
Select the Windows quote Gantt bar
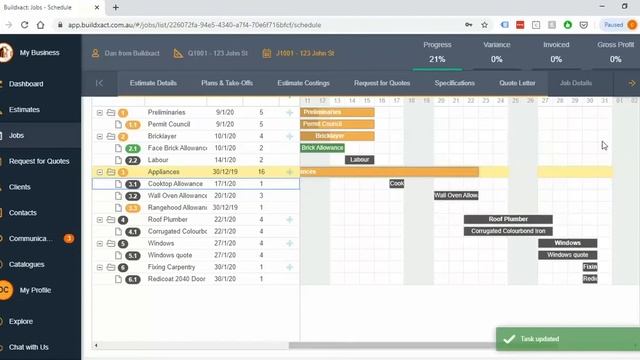[x=567, y=255]
